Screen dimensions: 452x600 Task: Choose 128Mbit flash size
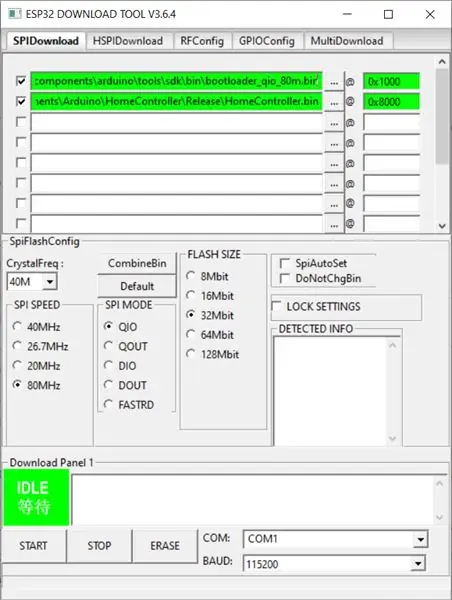pyautogui.click(x=212, y=354)
